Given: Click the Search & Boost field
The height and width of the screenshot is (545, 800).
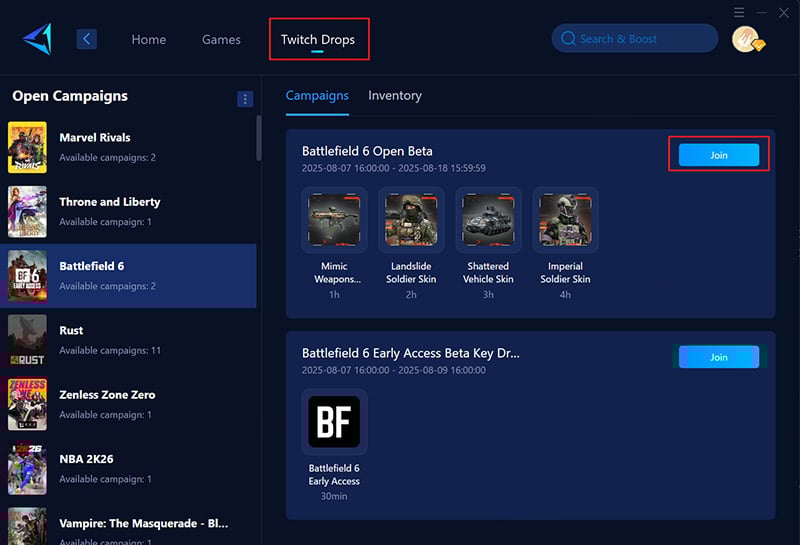Looking at the screenshot, I should click(635, 38).
